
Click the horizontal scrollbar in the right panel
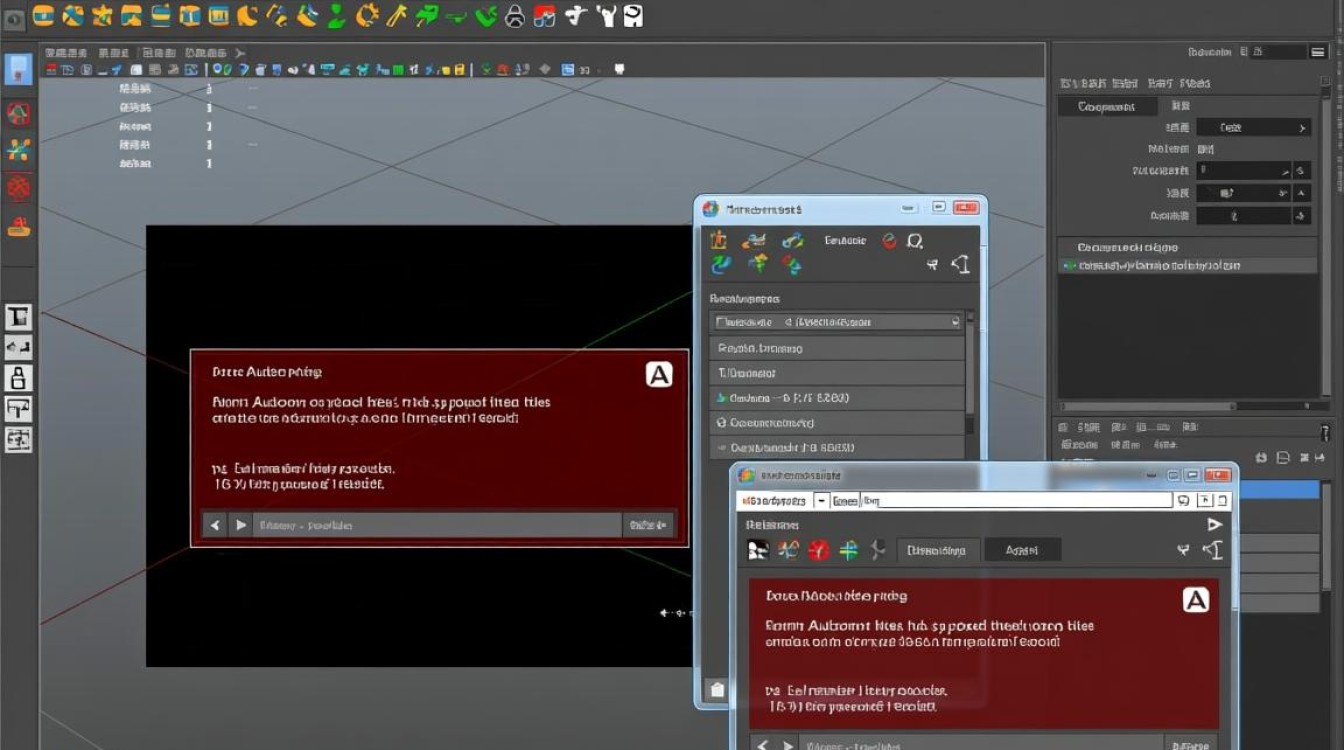tap(1186, 407)
